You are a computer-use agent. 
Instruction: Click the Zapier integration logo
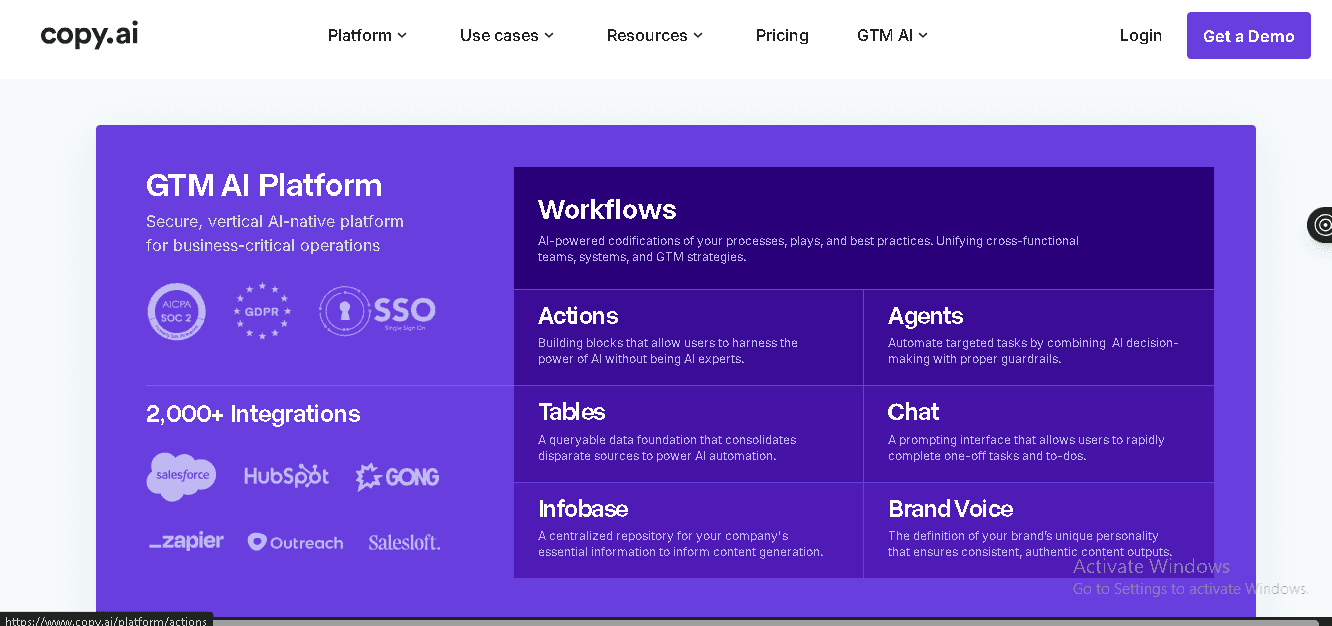coord(186,541)
